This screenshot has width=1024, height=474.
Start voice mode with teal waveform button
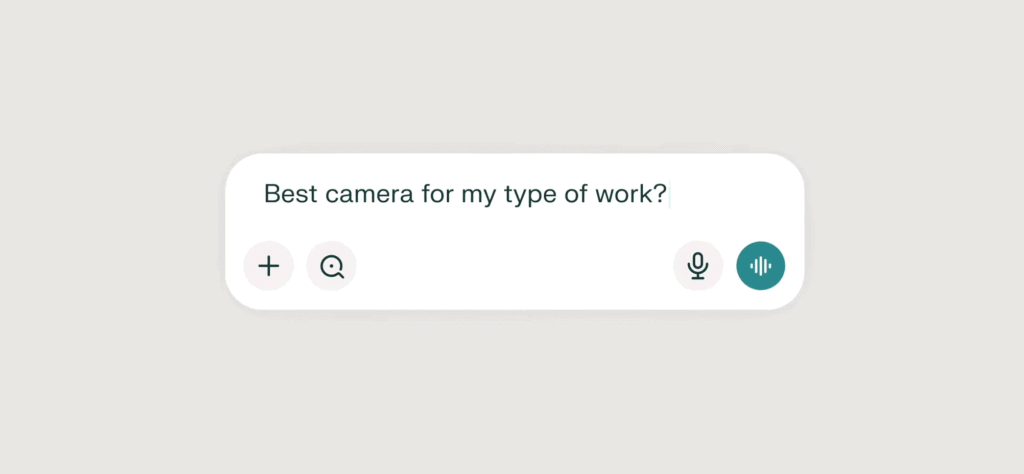pos(761,266)
